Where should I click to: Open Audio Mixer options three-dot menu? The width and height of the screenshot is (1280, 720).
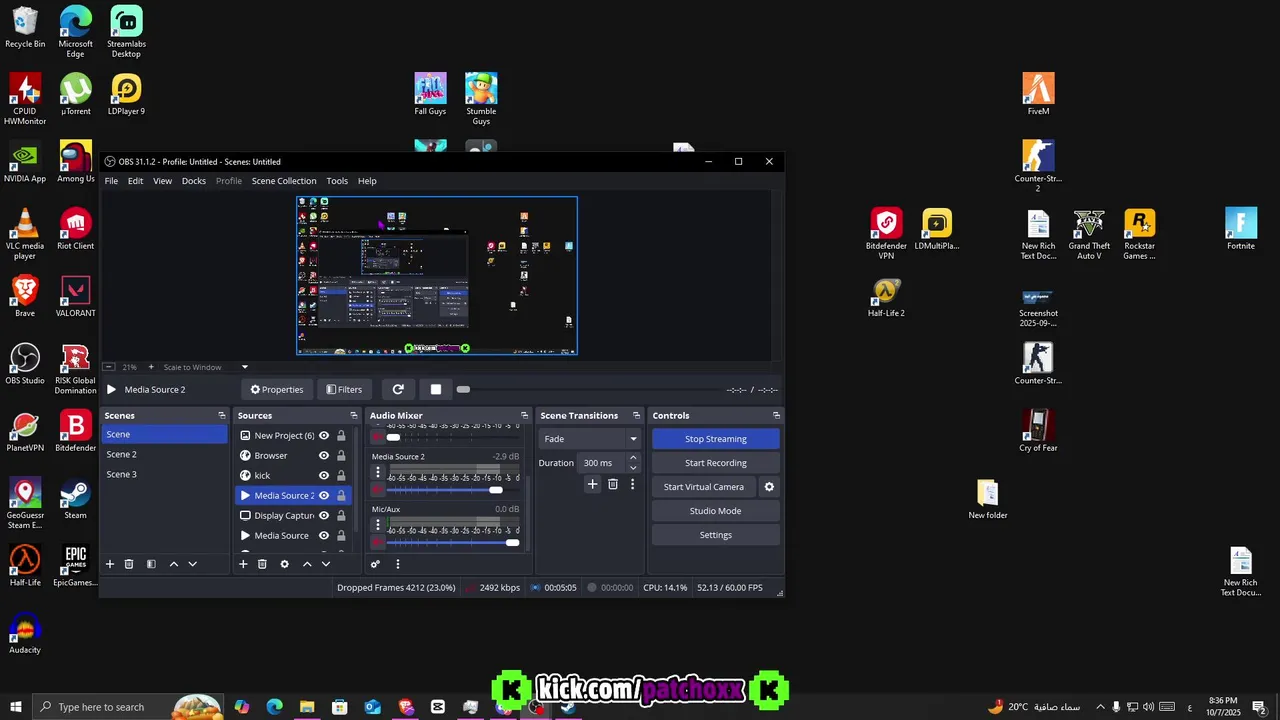tap(397, 564)
